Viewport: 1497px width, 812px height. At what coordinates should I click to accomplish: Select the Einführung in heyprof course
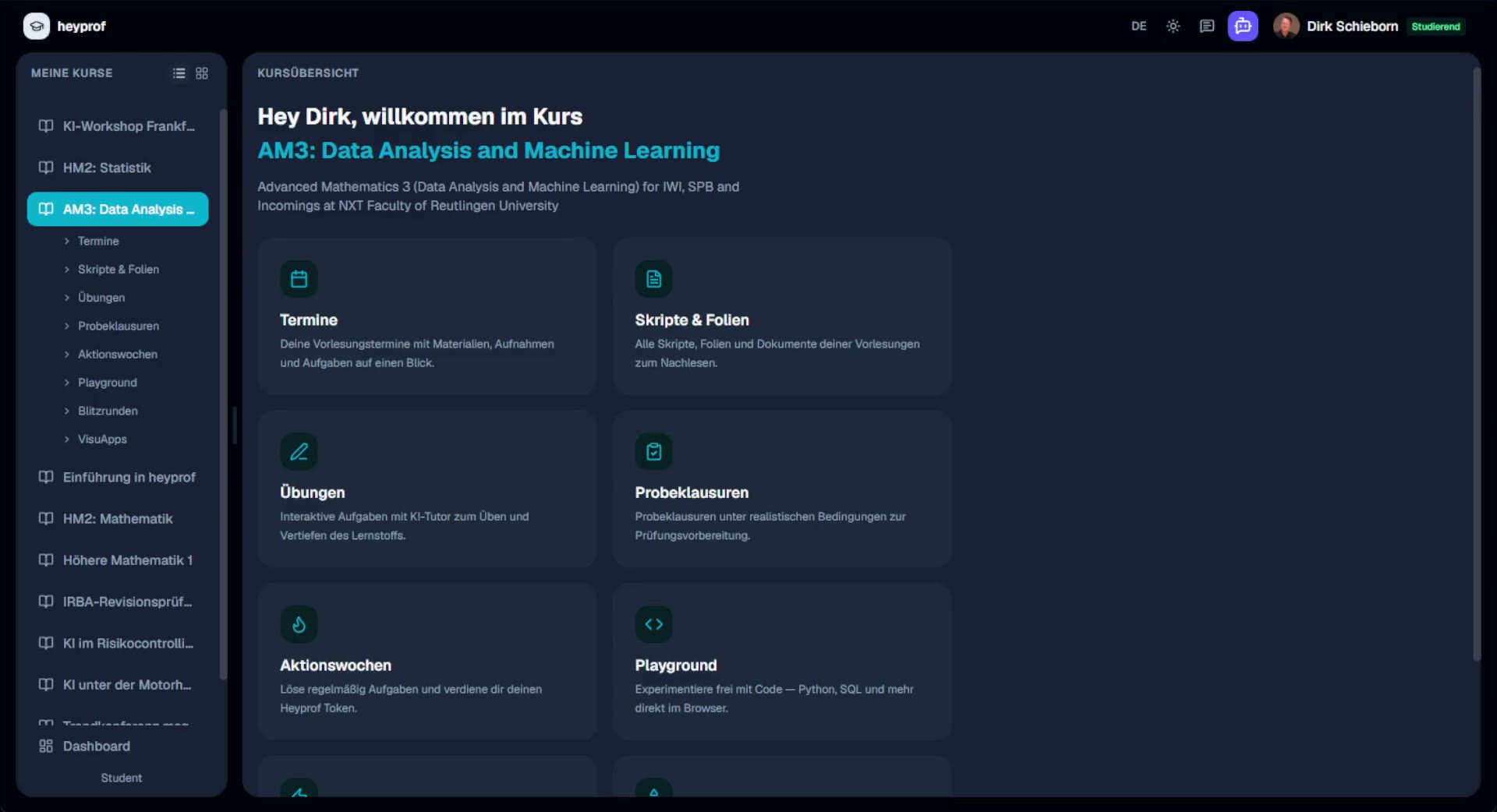pos(118,477)
